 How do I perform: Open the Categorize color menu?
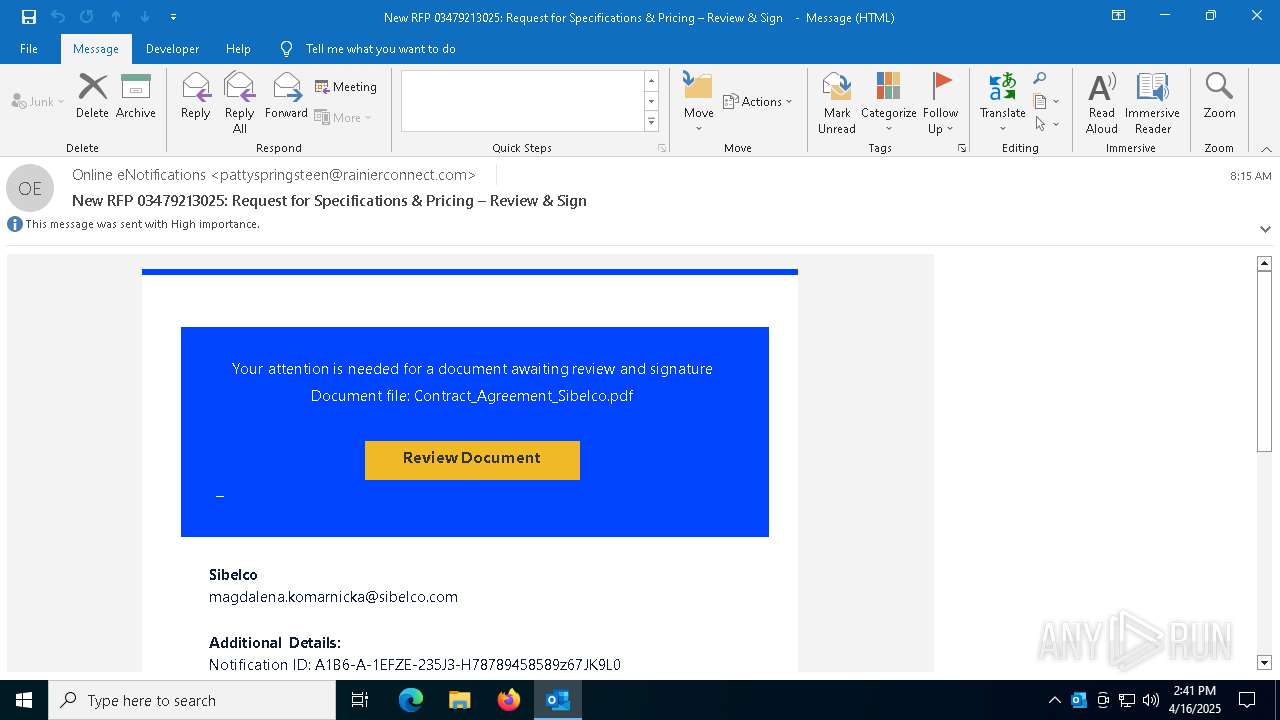coord(889,102)
